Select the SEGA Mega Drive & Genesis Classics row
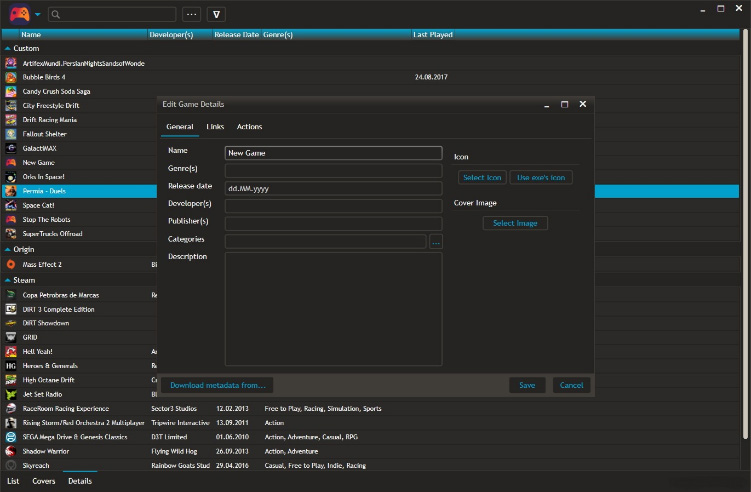 [371, 437]
